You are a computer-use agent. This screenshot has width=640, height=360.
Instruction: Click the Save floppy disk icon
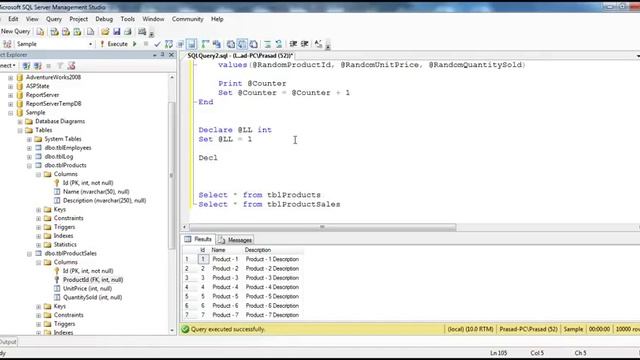pos(116,32)
